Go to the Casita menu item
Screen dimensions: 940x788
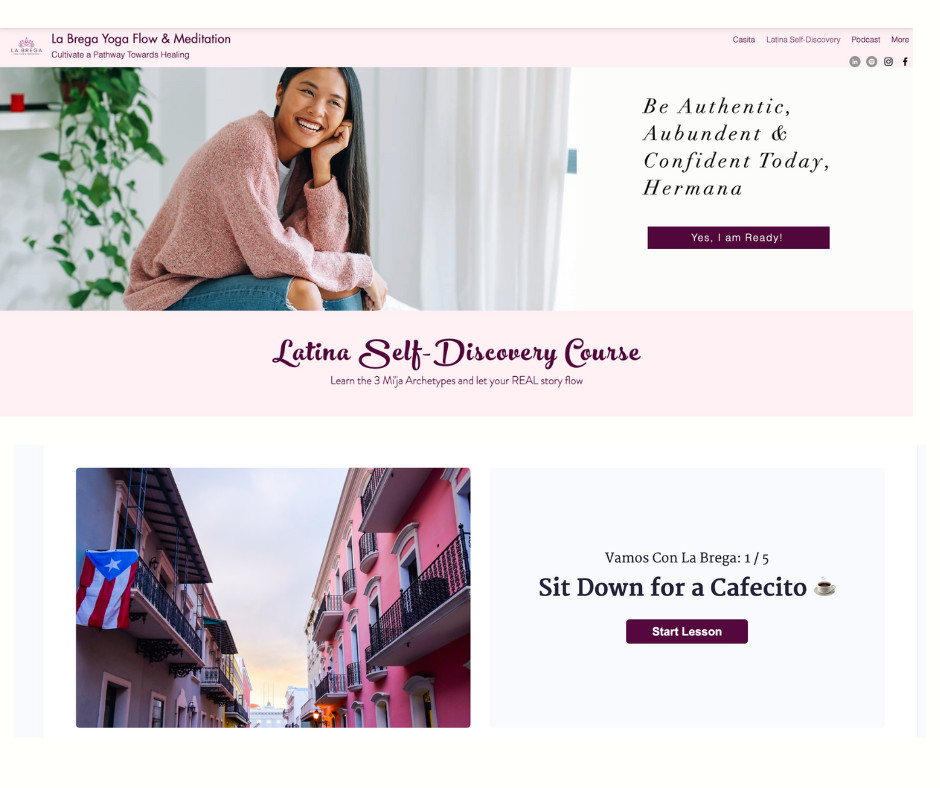(x=743, y=40)
